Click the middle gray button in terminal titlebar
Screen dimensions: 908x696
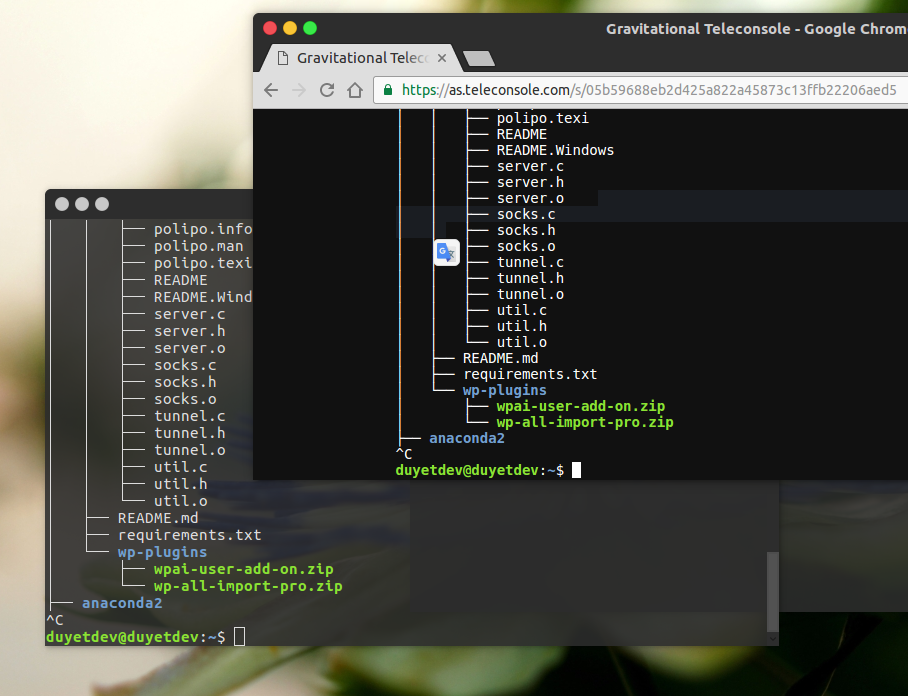(82, 204)
